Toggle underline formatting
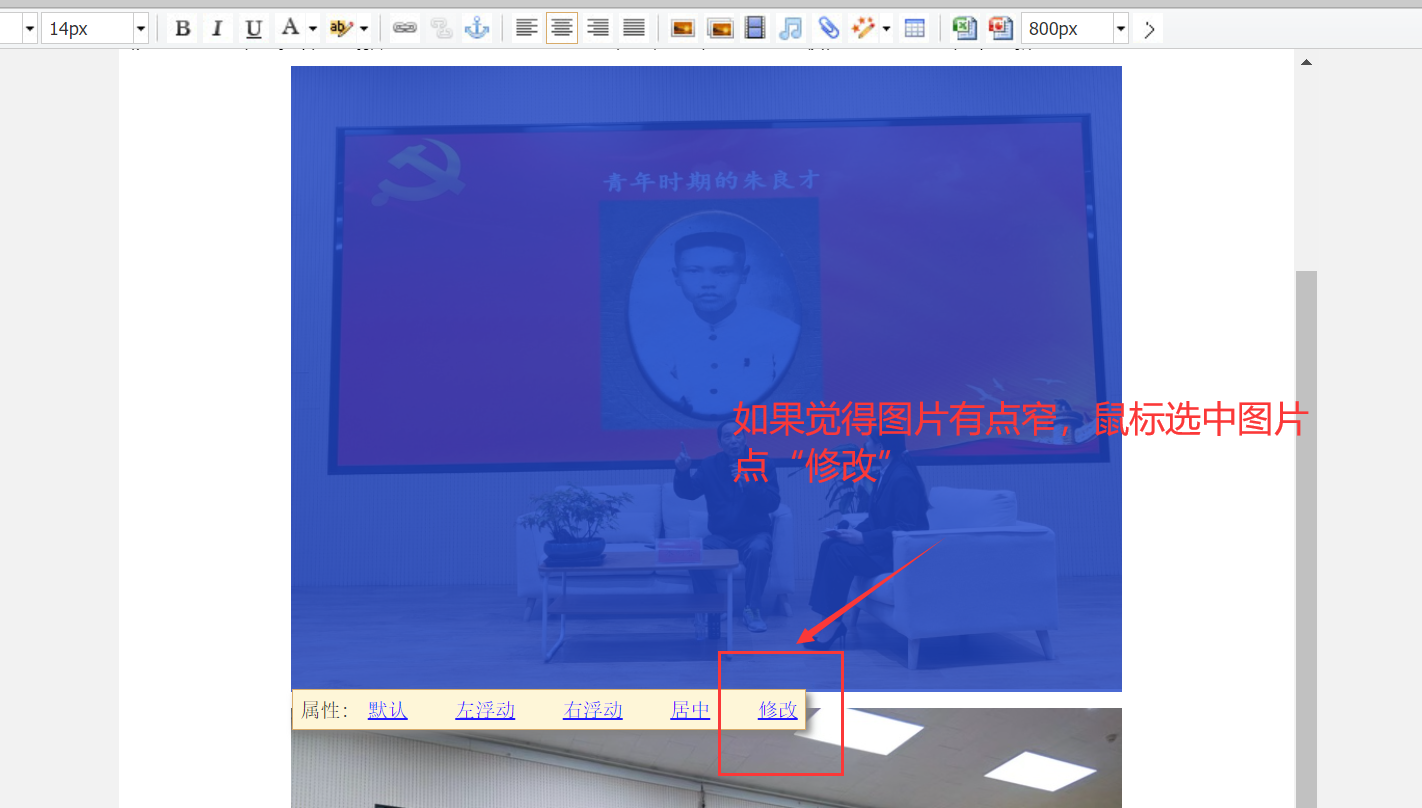 coord(253,29)
